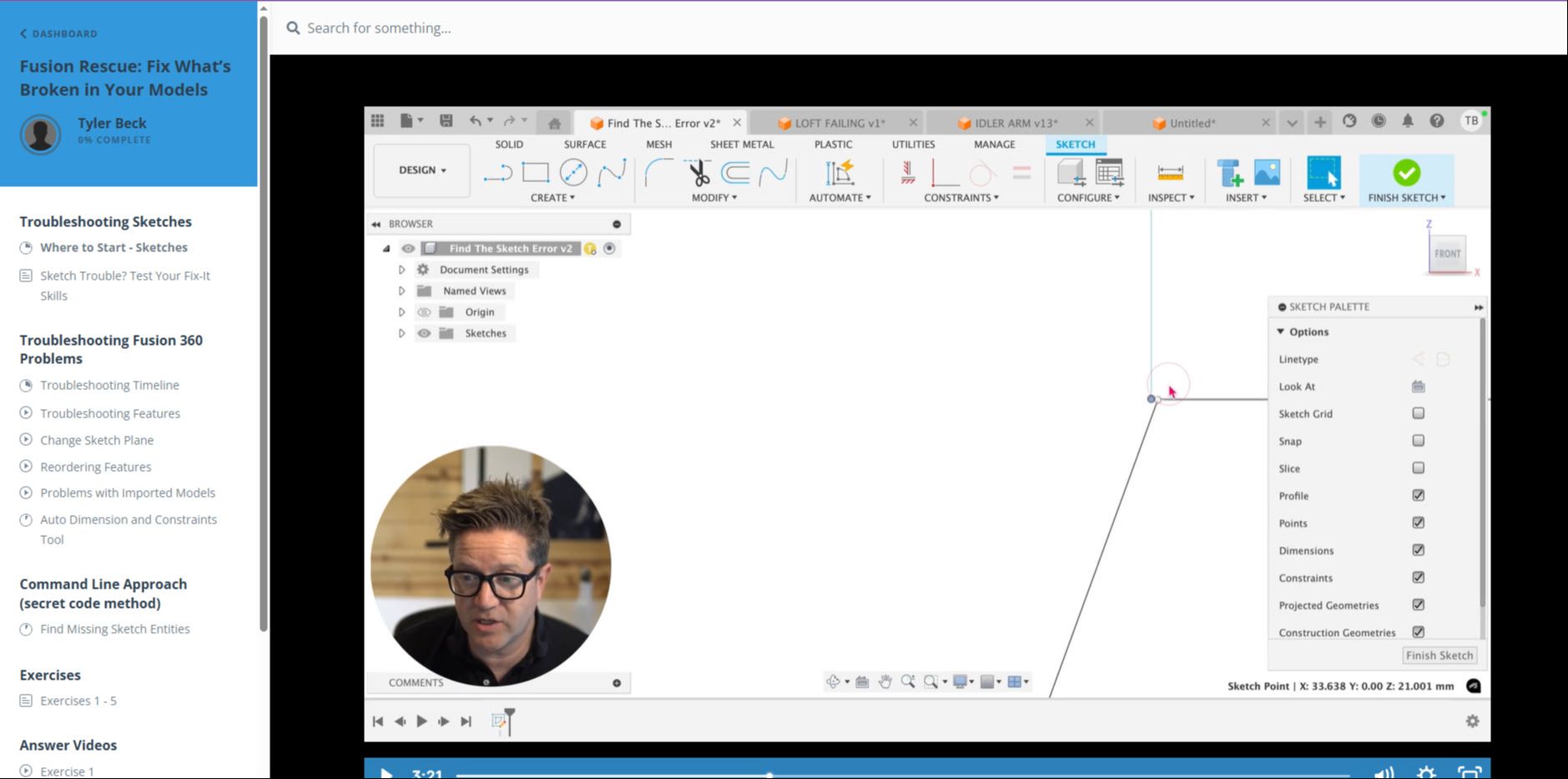This screenshot has width=1568, height=779.
Task: Open the Design workspace dropdown
Action: click(x=422, y=170)
